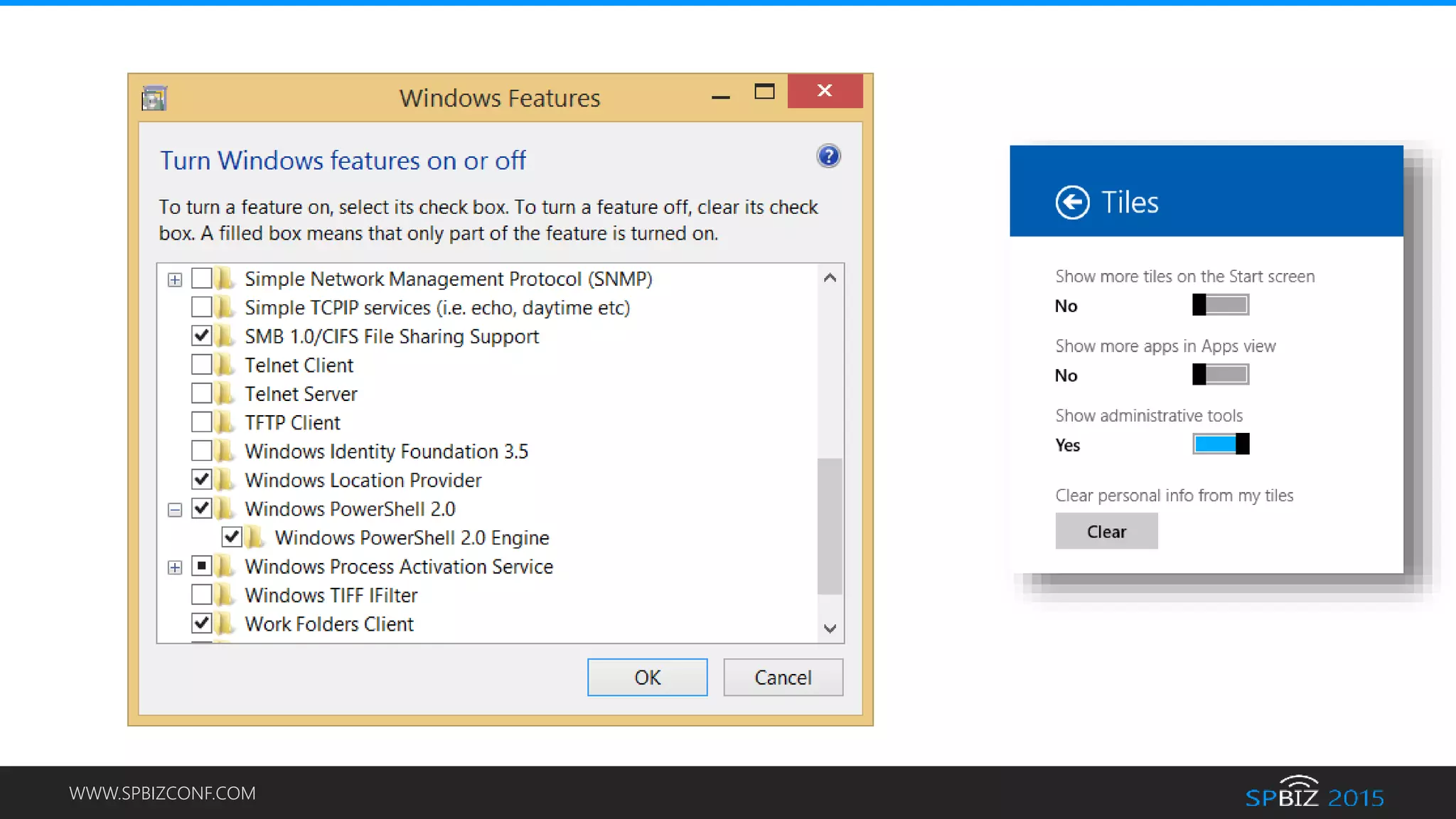Select 'Windows Location Provider' row text
The height and width of the screenshot is (819, 1456).
coord(363,480)
